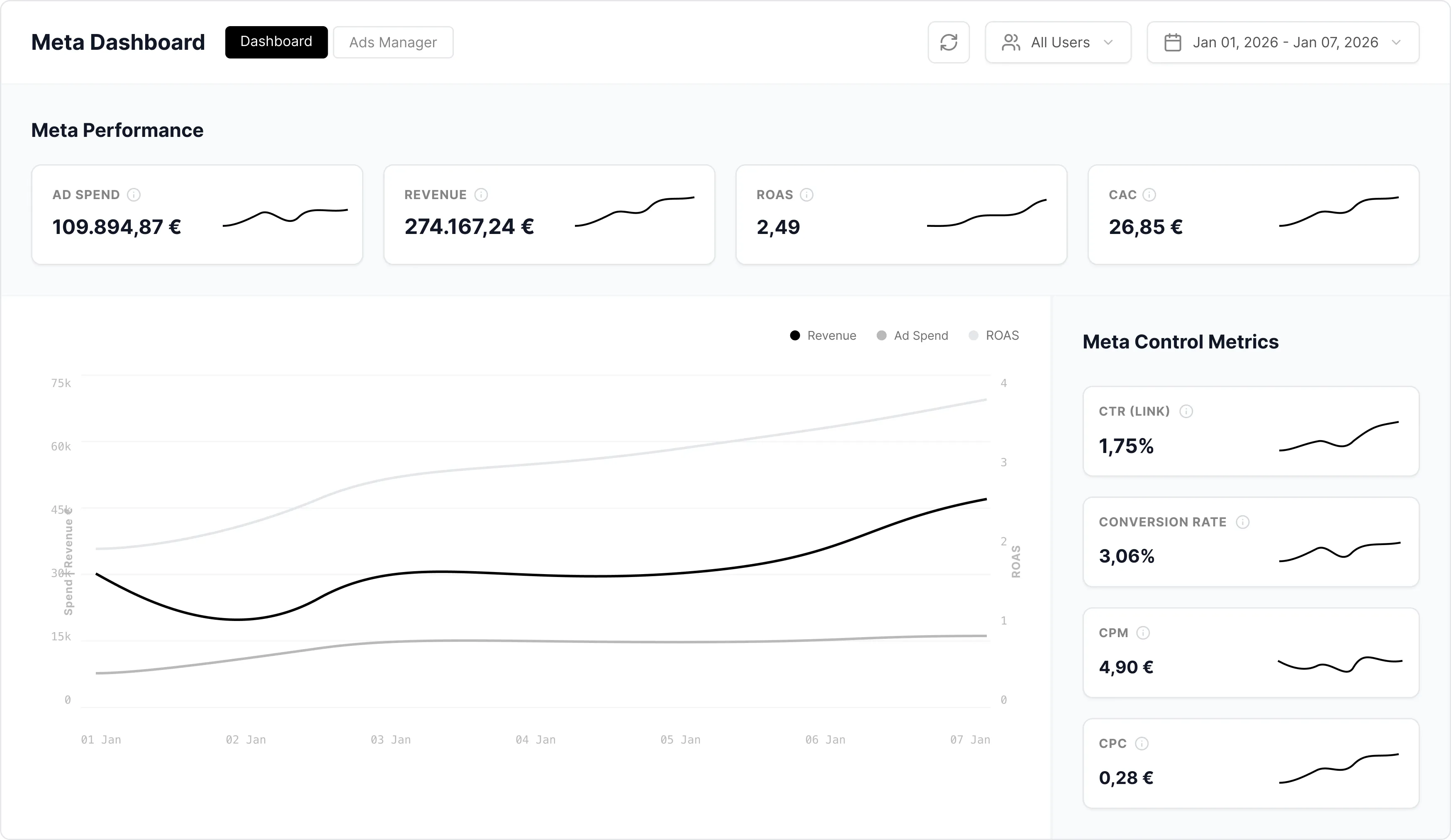1451x840 pixels.
Task: Open the AD SPEND metric card
Action: click(197, 215)
